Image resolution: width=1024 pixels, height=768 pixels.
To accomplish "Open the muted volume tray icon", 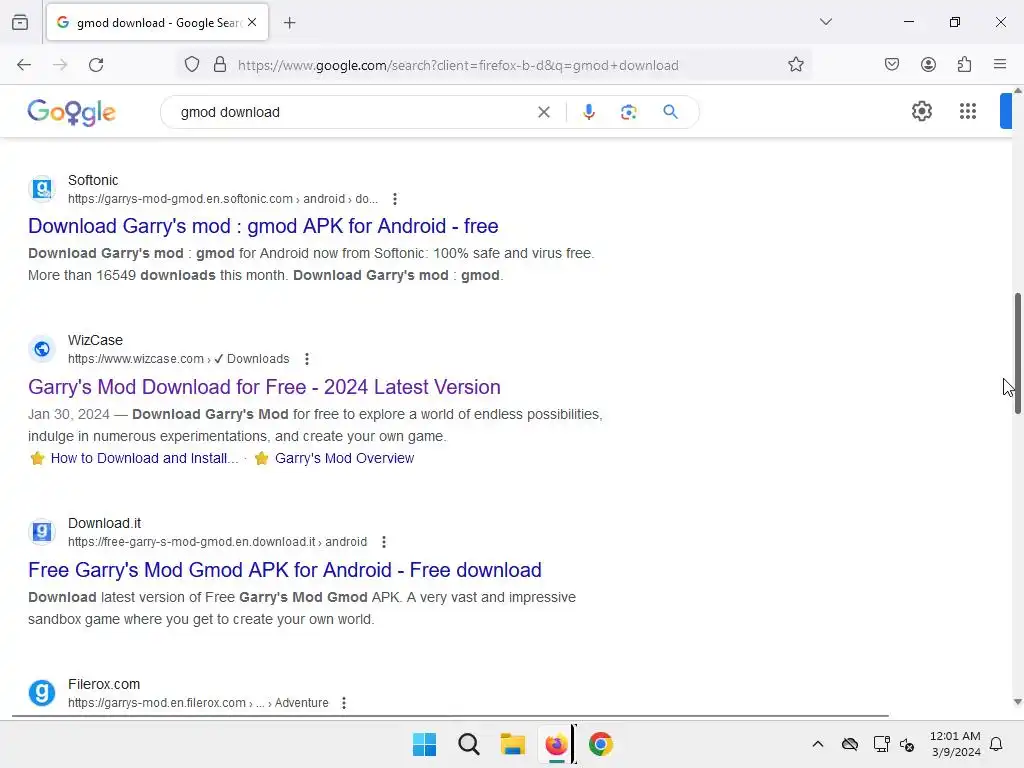I will [x=907, y=744].
